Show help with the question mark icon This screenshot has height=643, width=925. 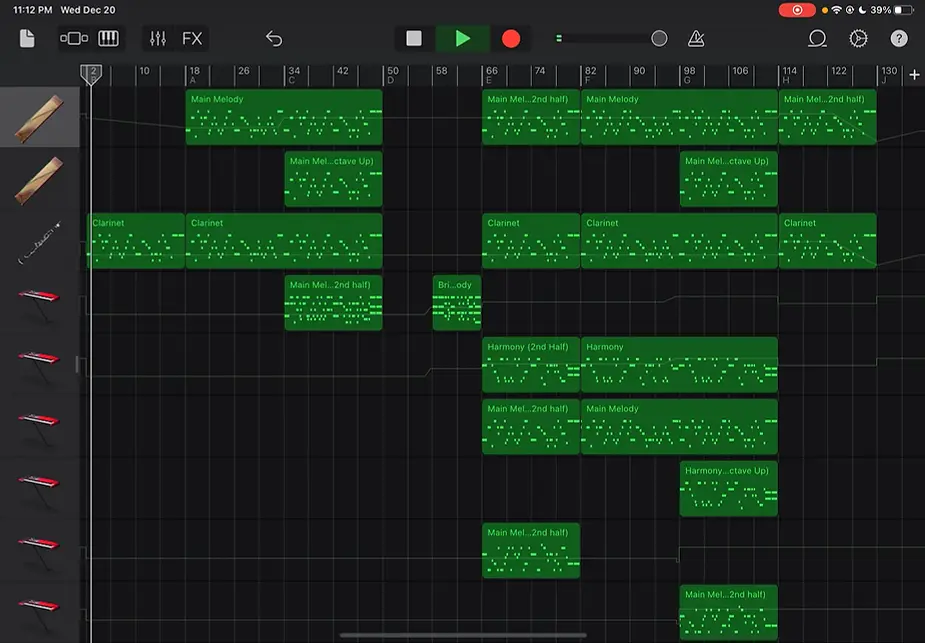pyautogui.click(x=898, y=39)
